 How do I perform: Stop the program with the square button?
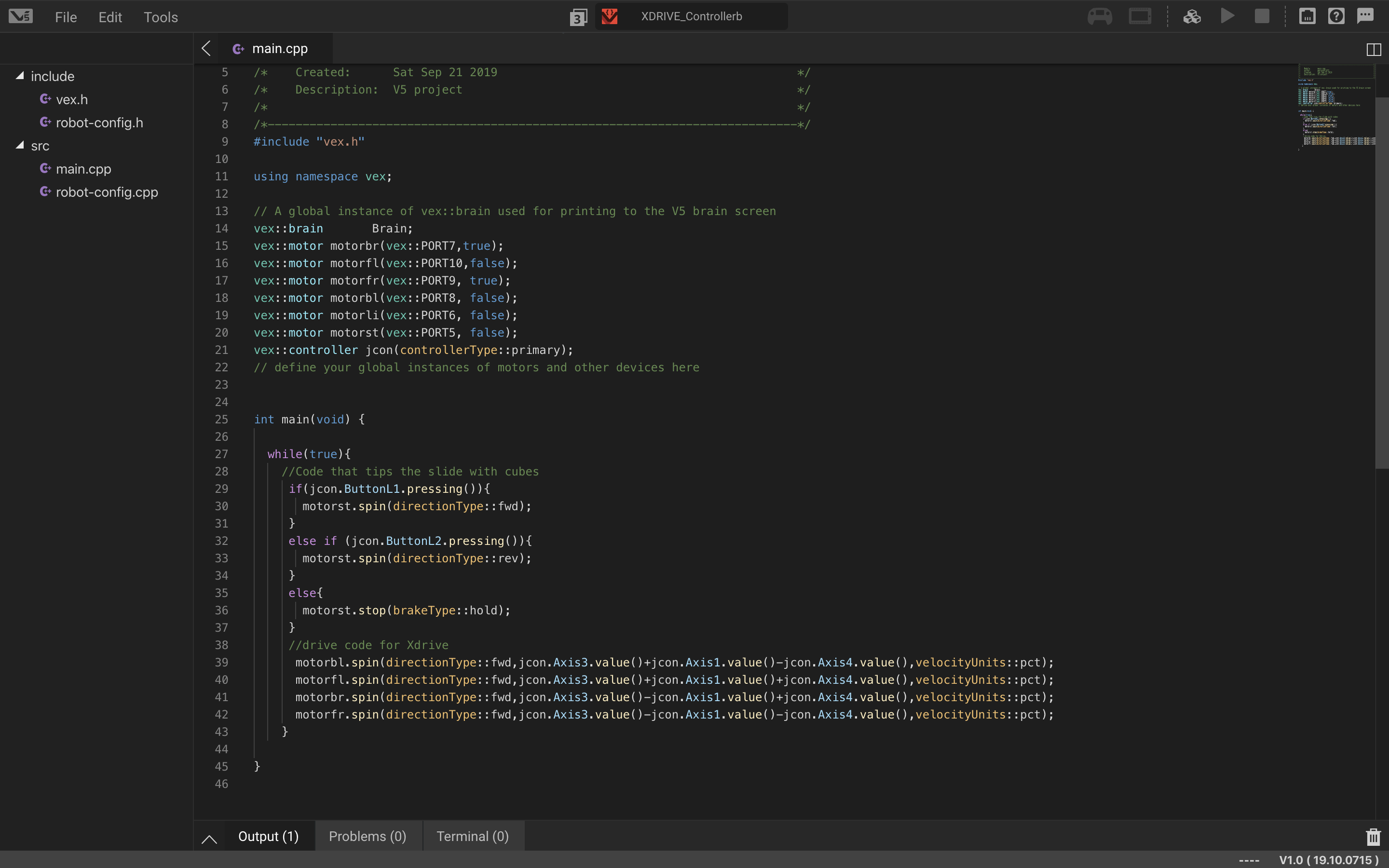[1262, 16]
